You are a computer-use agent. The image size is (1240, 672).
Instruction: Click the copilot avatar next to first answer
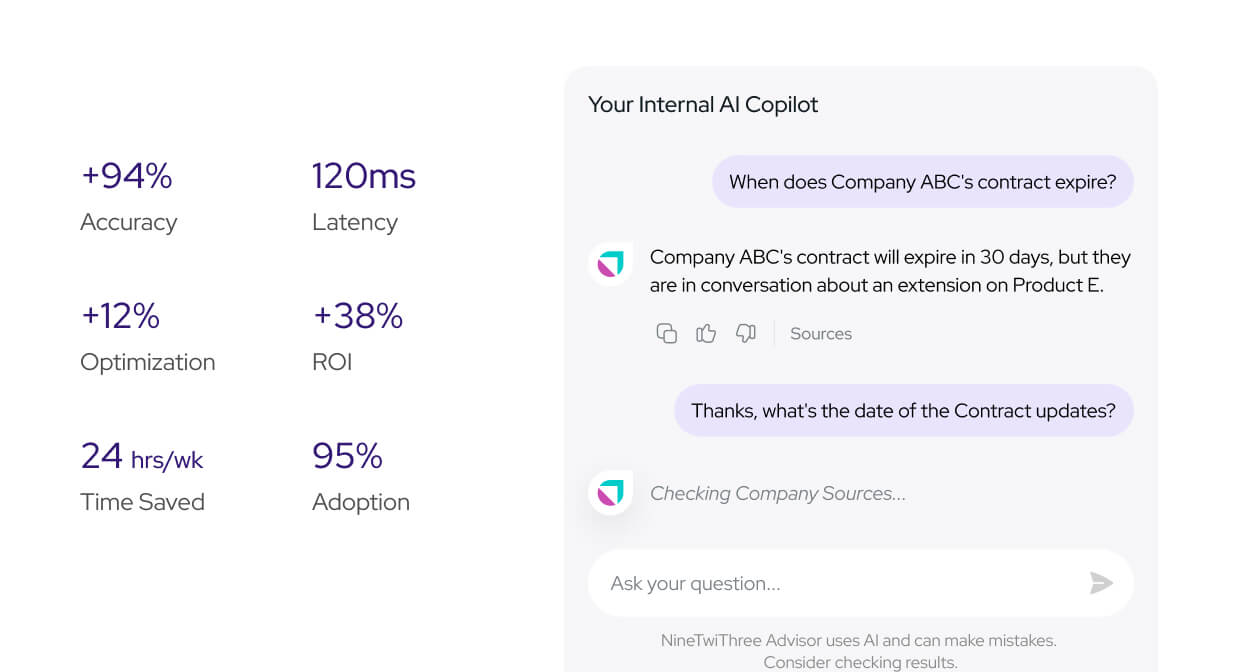point(610,264)
